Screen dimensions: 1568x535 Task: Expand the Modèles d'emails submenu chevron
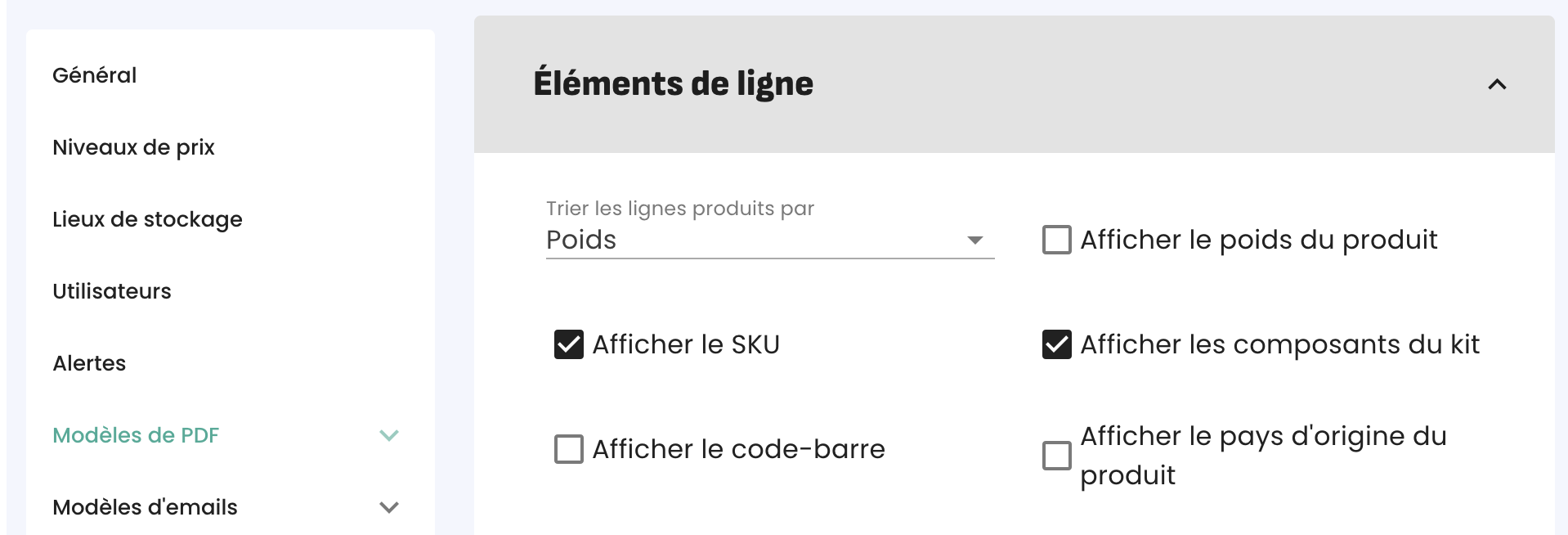(389, 507)
